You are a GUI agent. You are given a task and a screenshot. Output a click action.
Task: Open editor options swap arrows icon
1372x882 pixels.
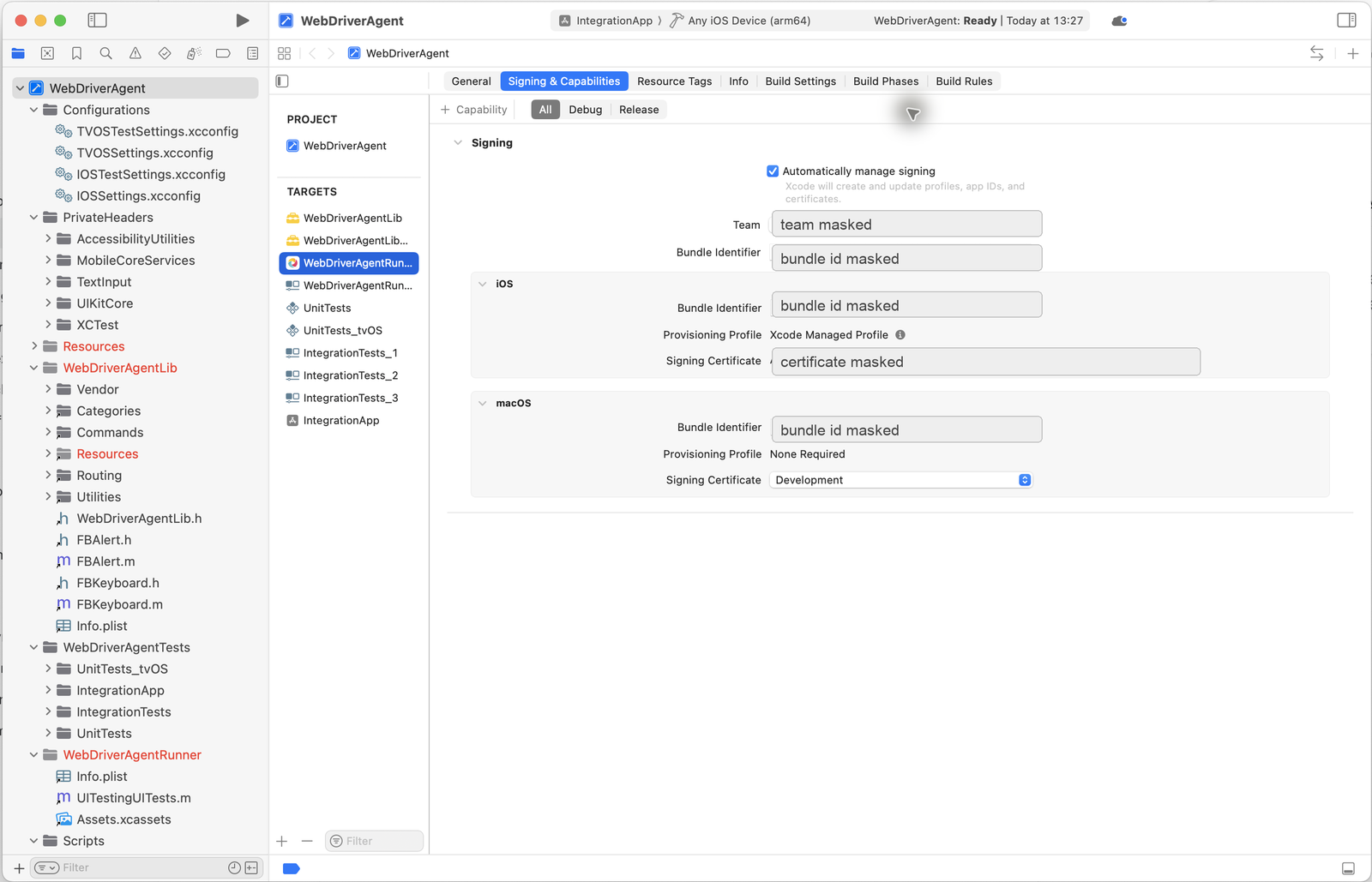tap(1316, 53)
